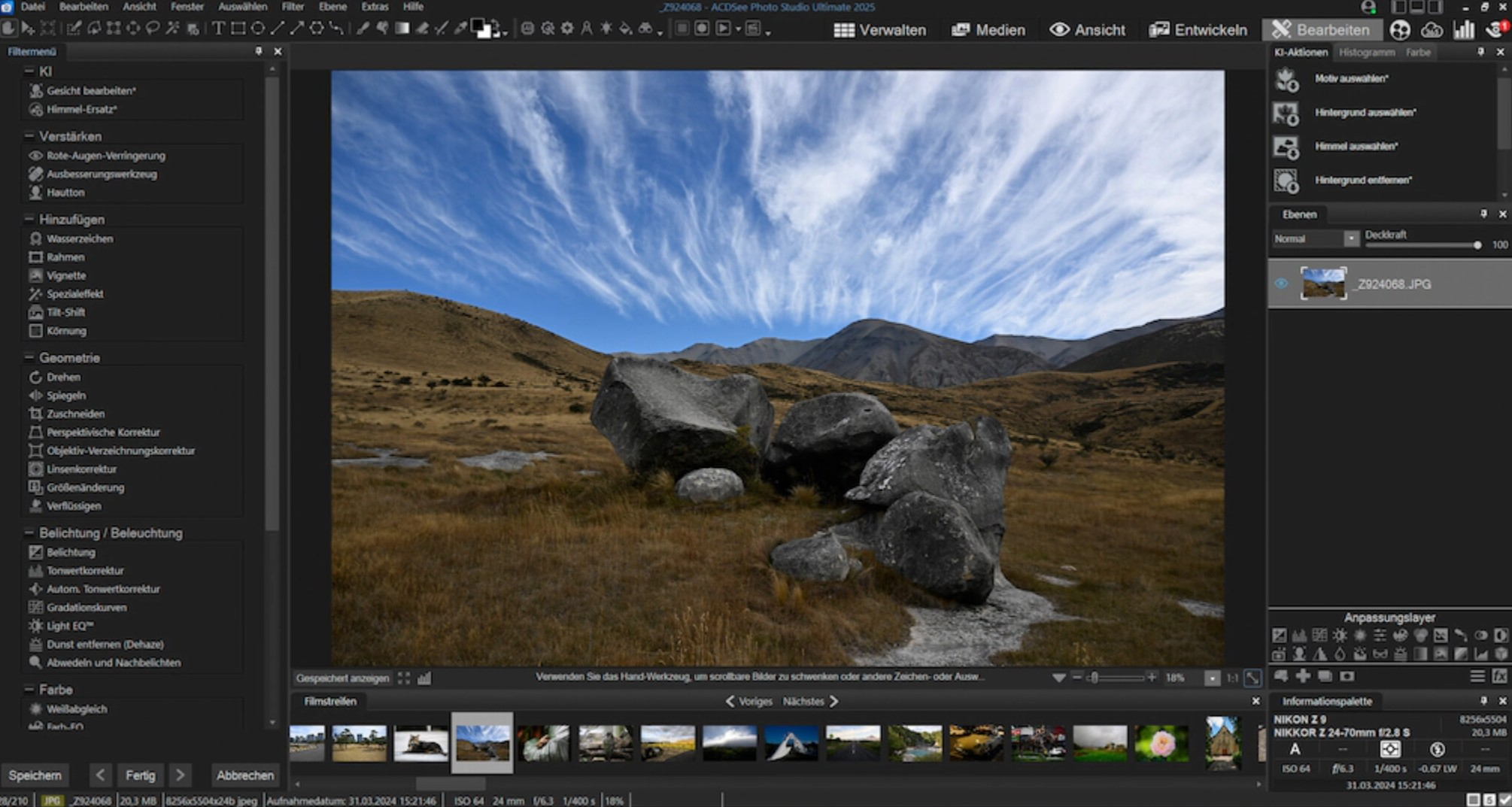Open the Filter menu

point(293,7)
